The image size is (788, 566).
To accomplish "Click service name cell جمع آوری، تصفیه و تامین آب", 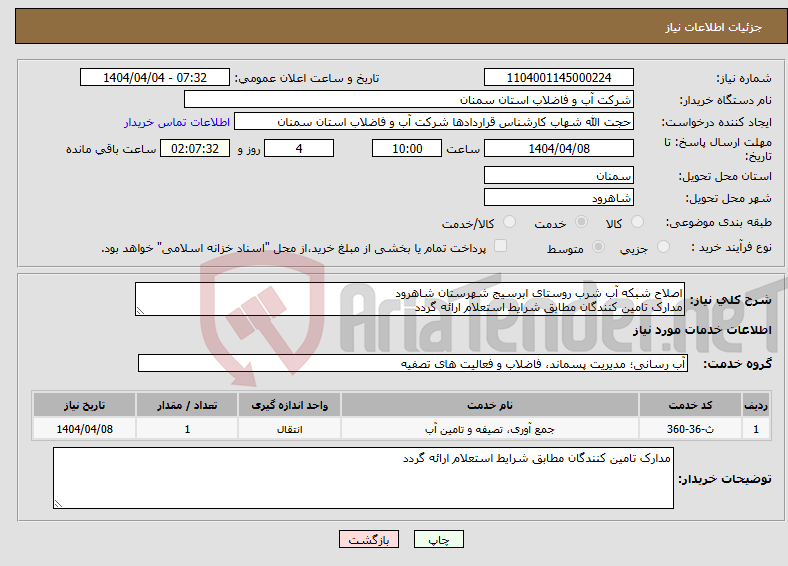I will [489, 429].
